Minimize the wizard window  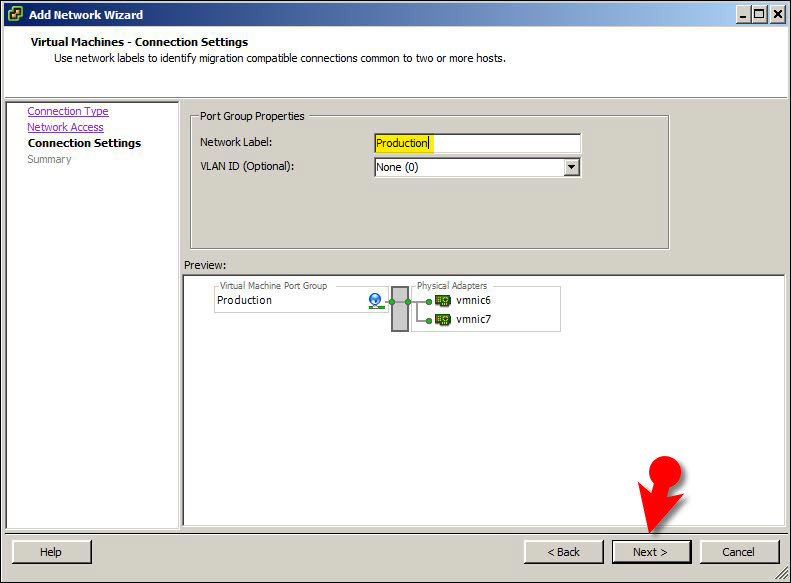click(x=743, y=14)
